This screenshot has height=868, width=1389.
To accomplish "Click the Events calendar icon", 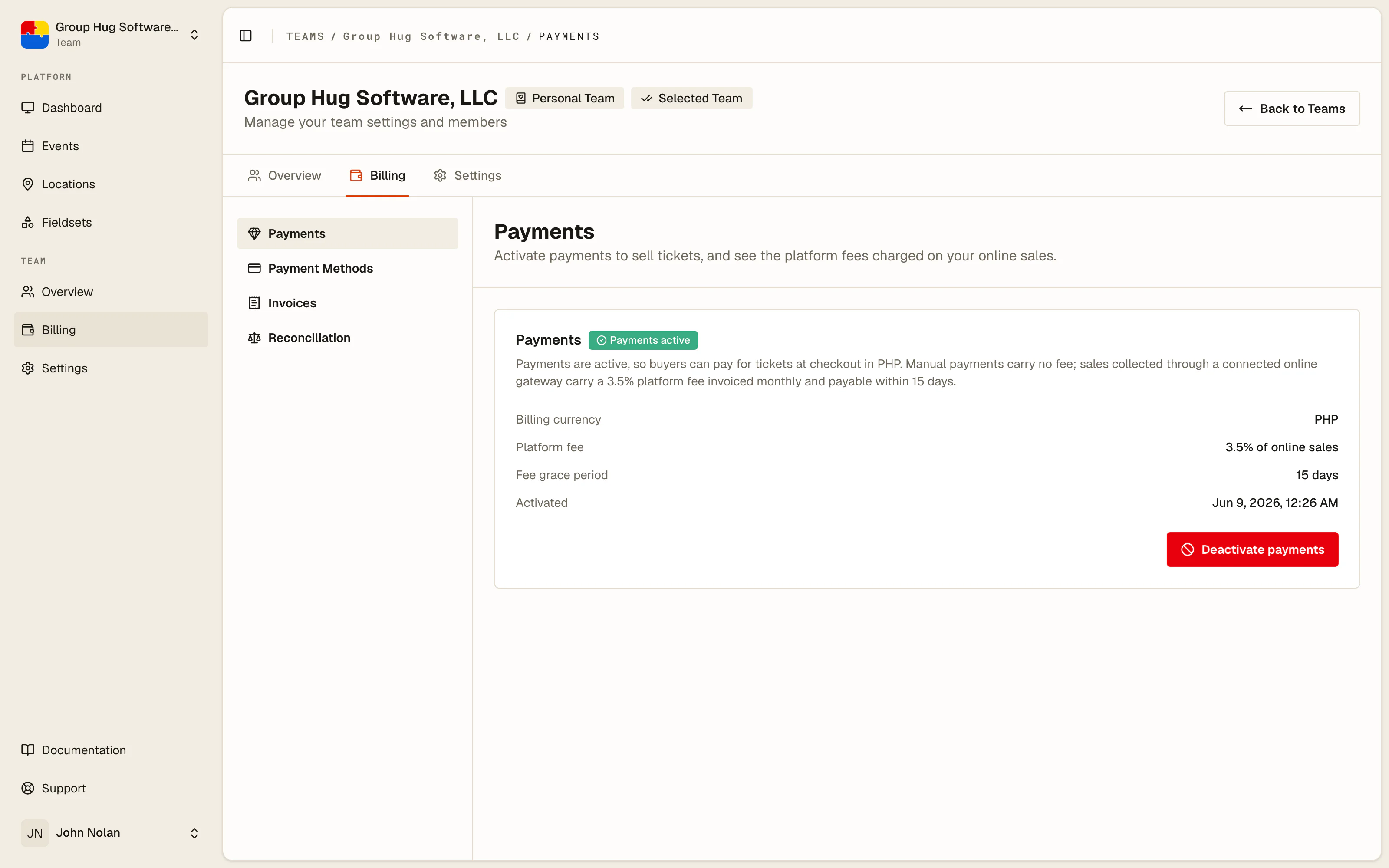I will point(27,146).
